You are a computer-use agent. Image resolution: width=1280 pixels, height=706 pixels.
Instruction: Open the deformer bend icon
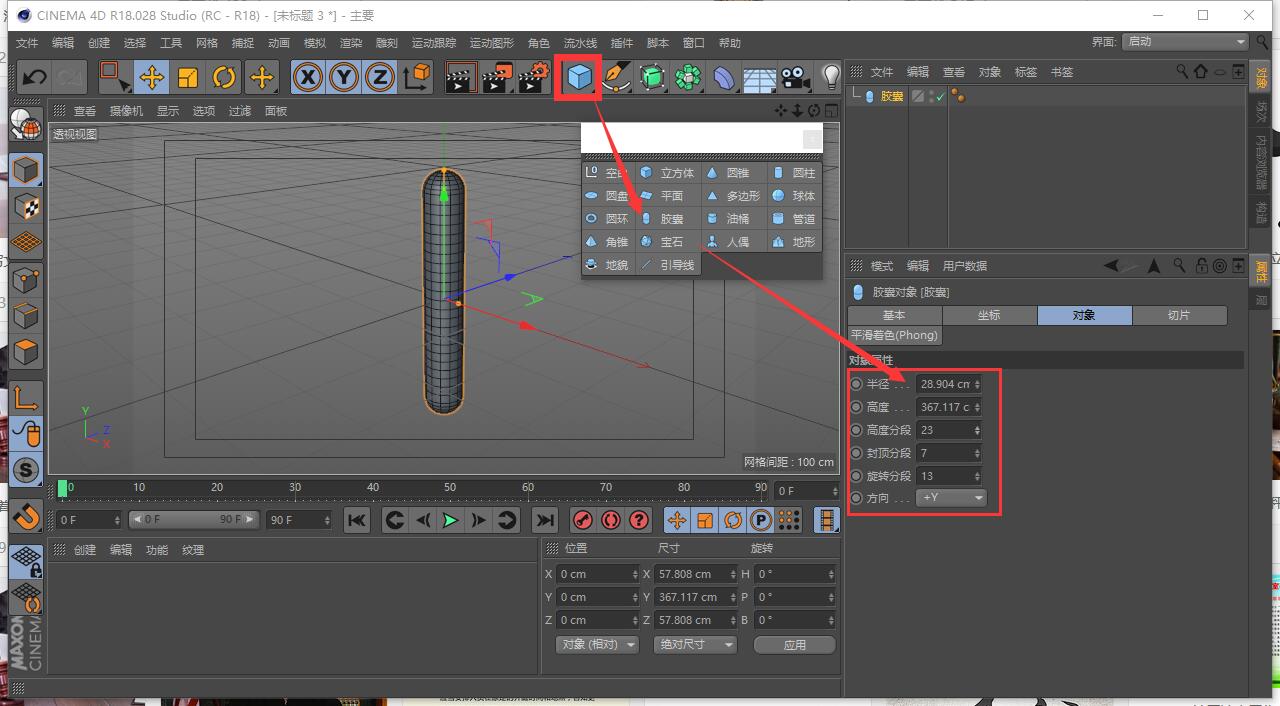point(724,77)
